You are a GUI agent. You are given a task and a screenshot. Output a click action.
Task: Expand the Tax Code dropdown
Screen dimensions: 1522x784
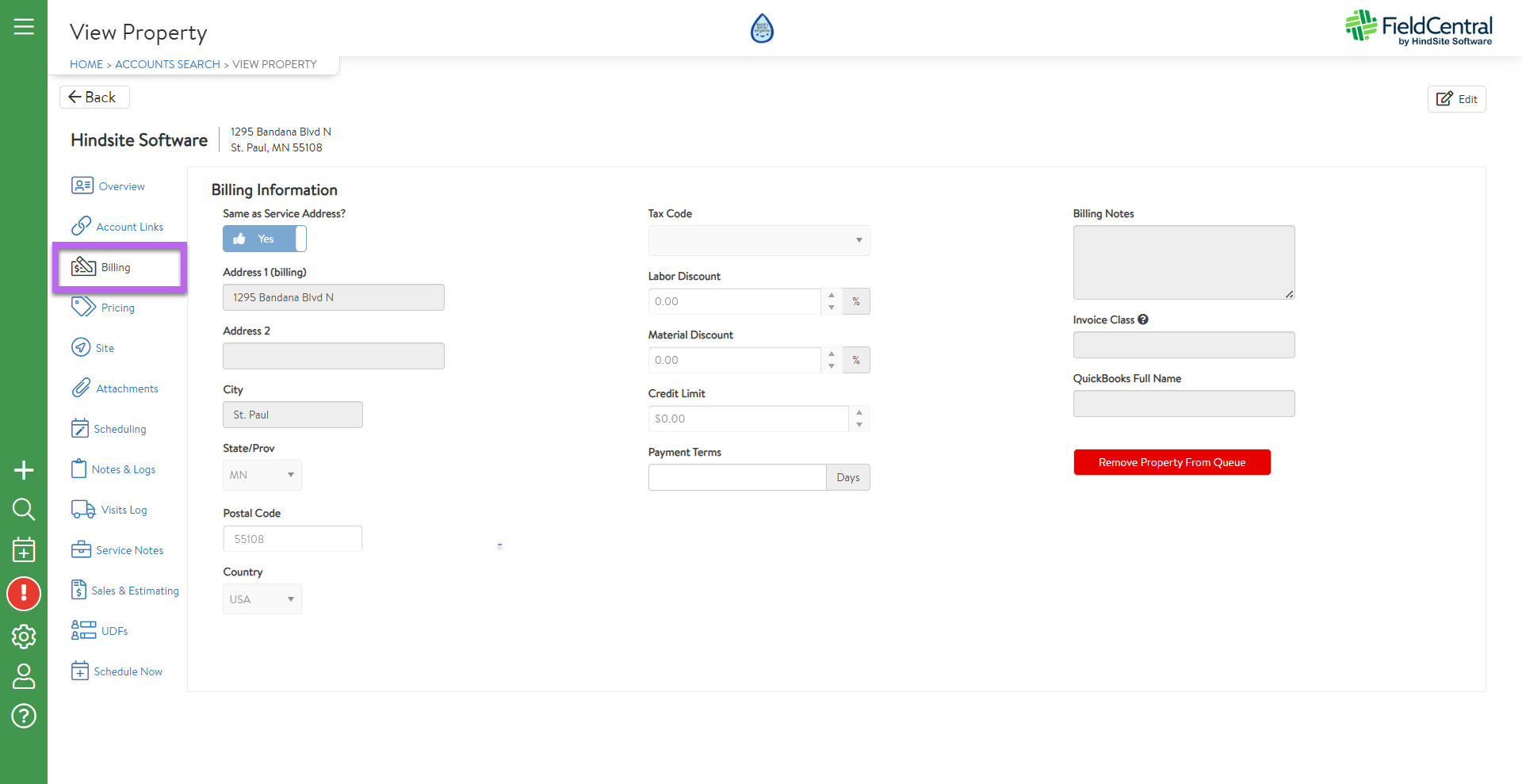(759, 240)
